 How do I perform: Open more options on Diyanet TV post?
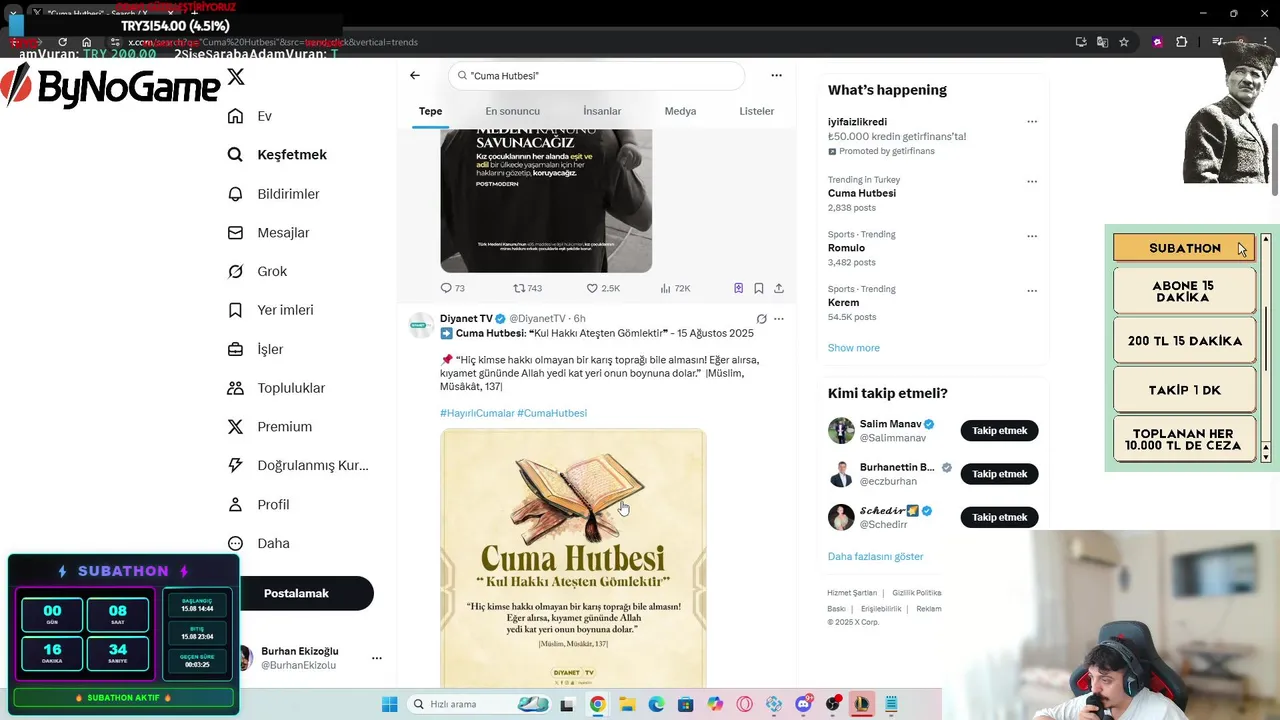click(x=779, y=319)
